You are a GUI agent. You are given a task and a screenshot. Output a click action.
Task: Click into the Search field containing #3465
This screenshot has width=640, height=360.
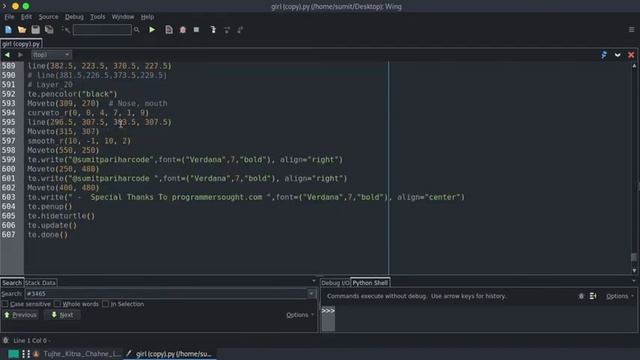point(167,293)
